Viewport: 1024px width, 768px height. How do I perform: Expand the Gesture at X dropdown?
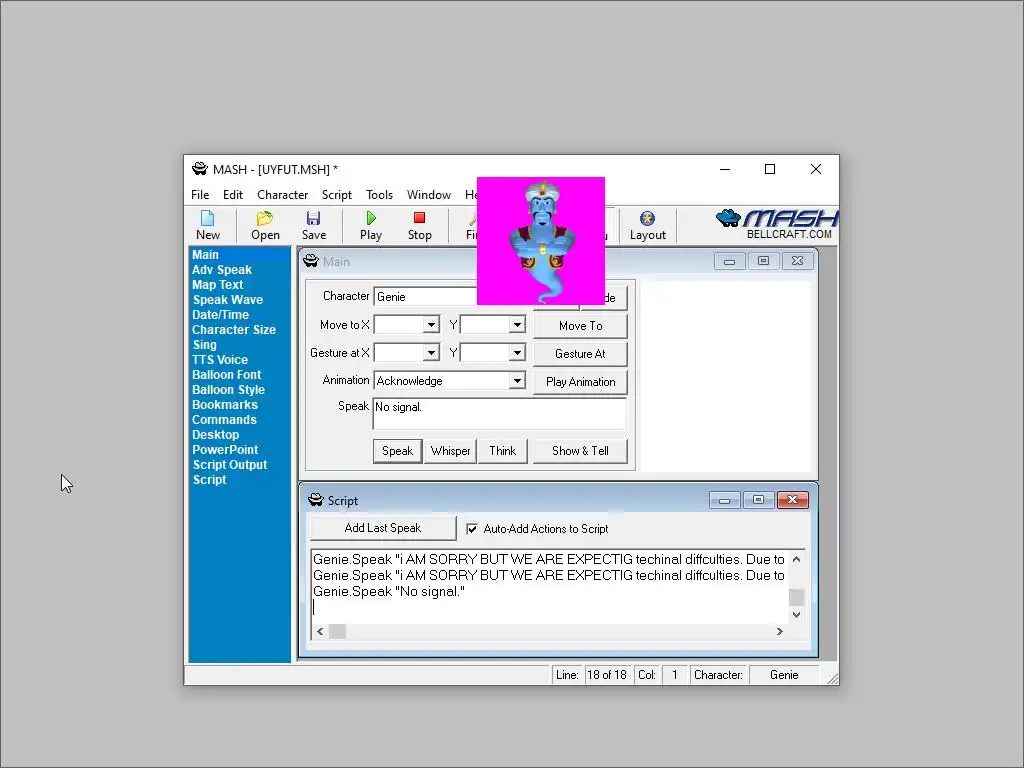pyautogui.click(x=431, y=353)
